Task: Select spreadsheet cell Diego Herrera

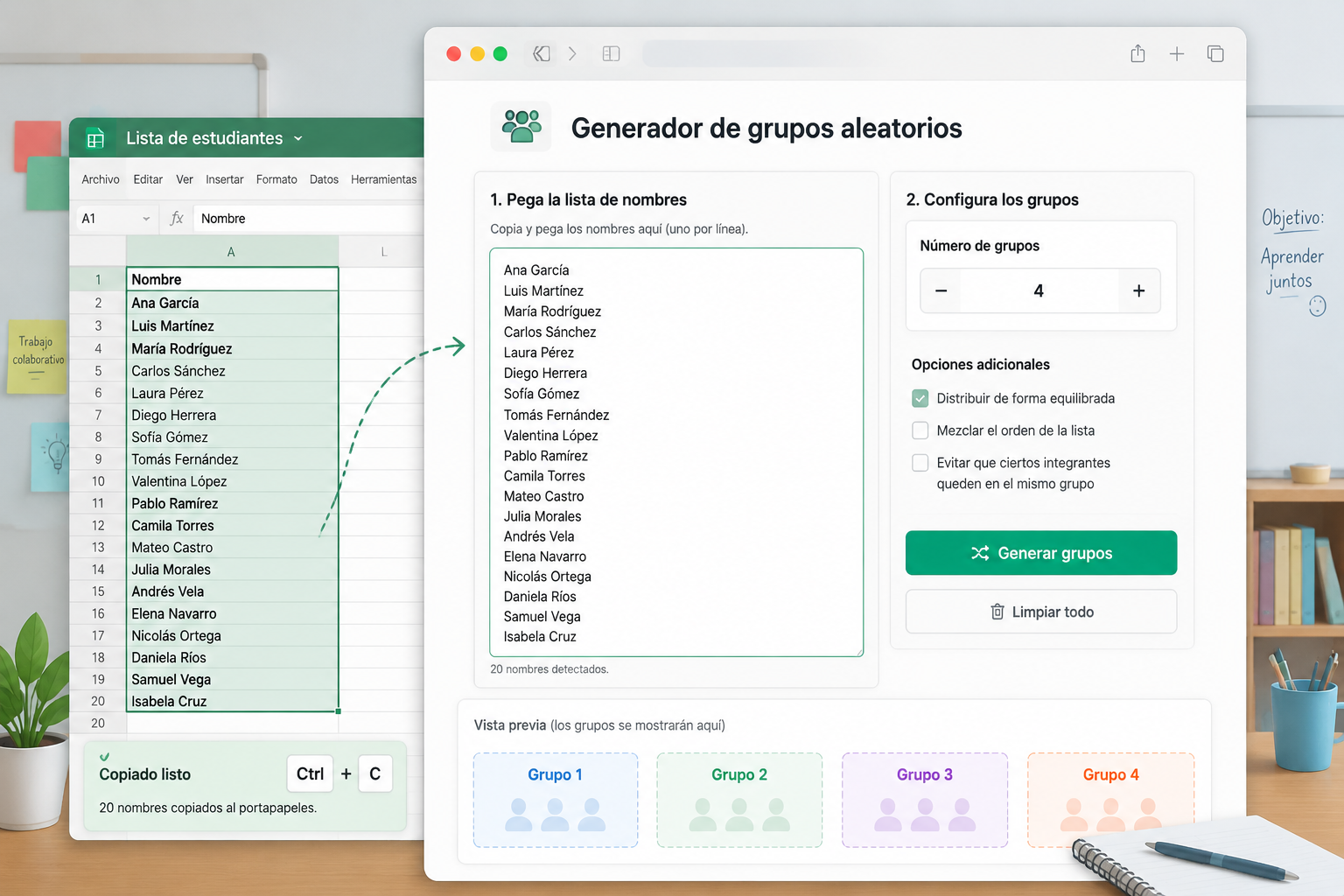Action: point(232,415)
